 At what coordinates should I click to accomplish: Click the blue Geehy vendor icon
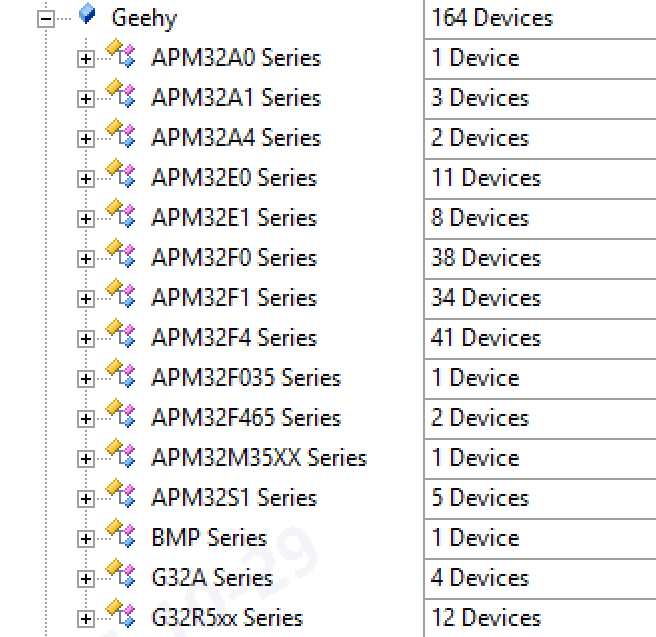(87, 15)
